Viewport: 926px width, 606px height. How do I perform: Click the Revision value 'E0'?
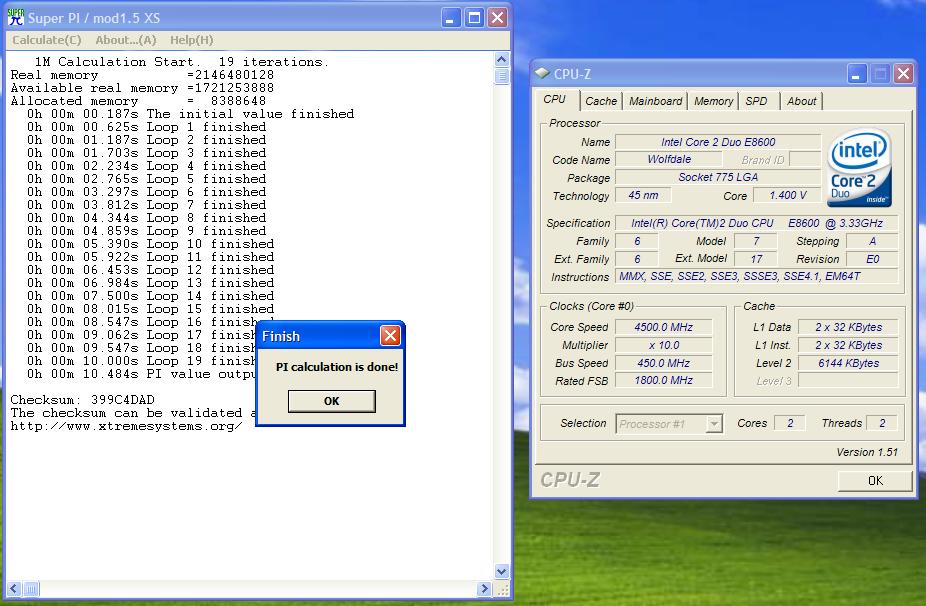point(872,259)
